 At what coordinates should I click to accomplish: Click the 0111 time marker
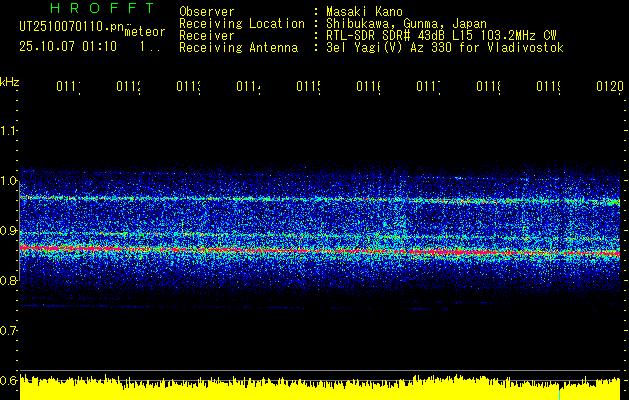point(68,87)
